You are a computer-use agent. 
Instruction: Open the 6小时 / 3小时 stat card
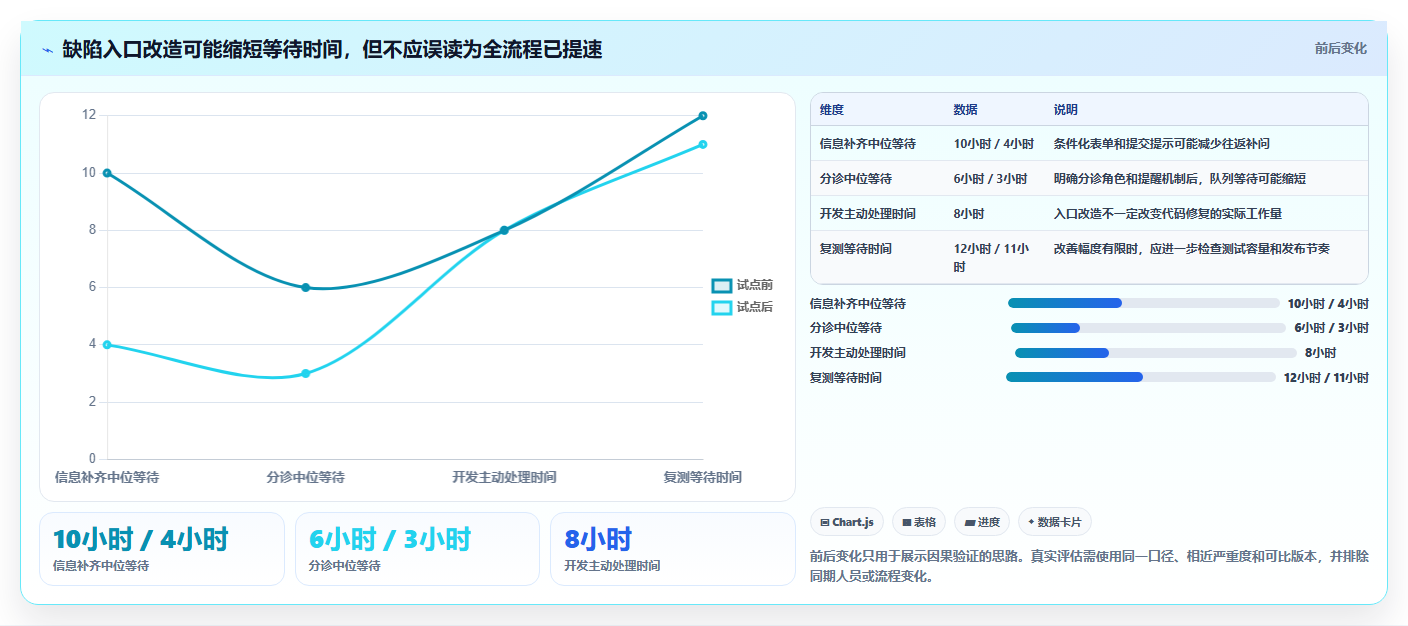pyautogui.click(x=417, y=549)
